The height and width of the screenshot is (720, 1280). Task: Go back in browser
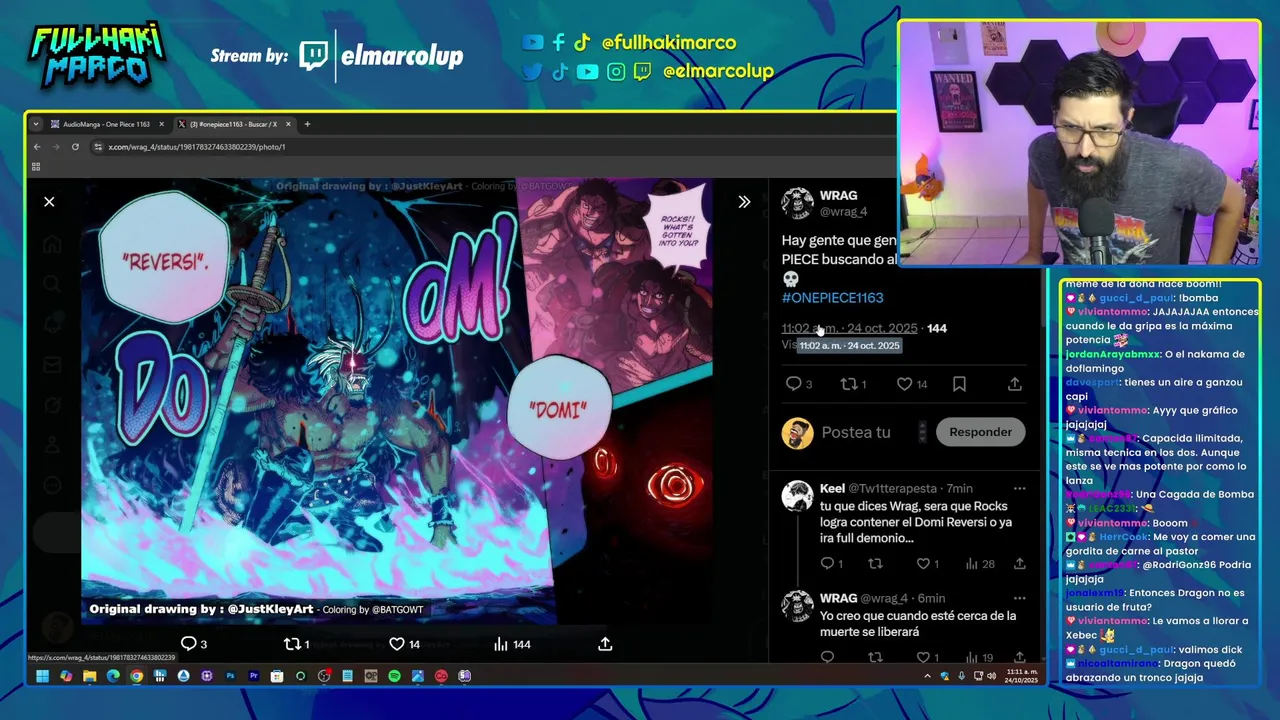click(x=37, y=147)
